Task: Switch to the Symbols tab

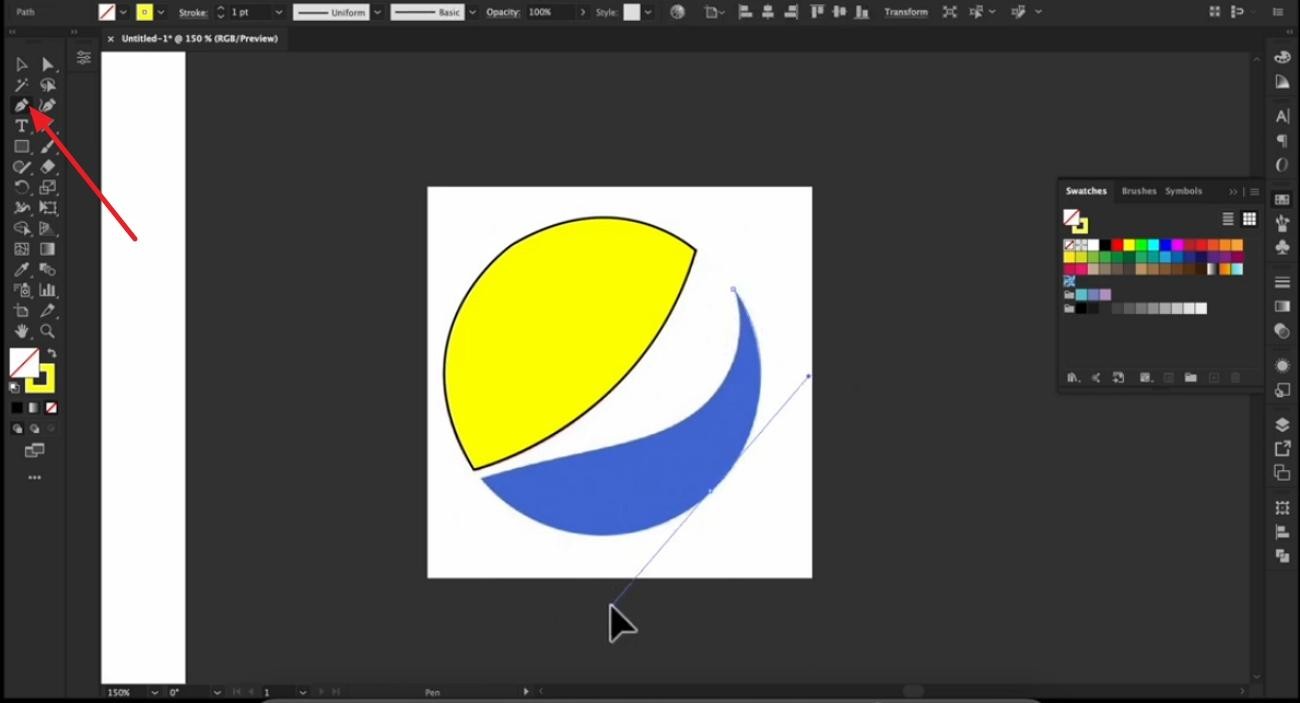Action: click(1183, 191)
